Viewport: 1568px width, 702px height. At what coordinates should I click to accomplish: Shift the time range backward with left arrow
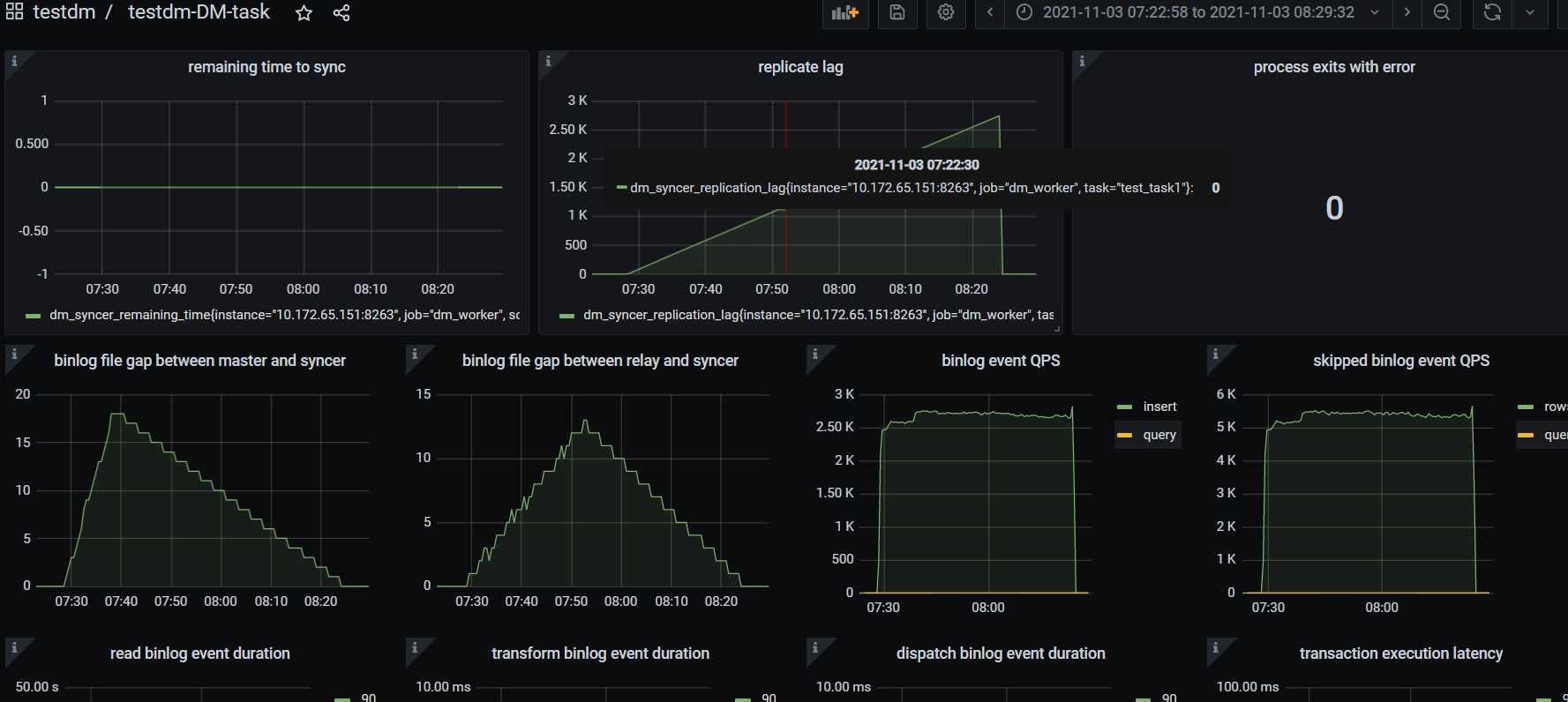990,12
